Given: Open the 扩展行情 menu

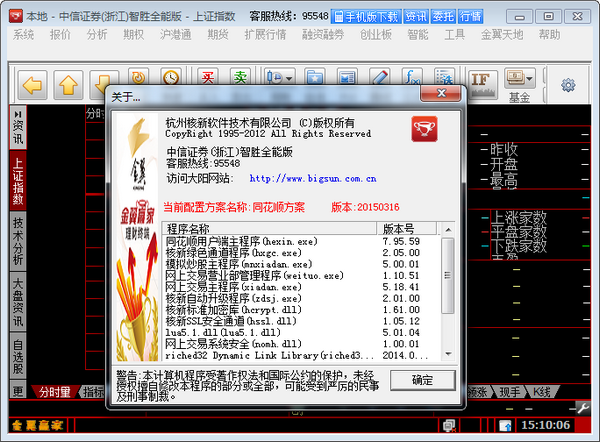Looking at the screenshot, I should [265, 35].
